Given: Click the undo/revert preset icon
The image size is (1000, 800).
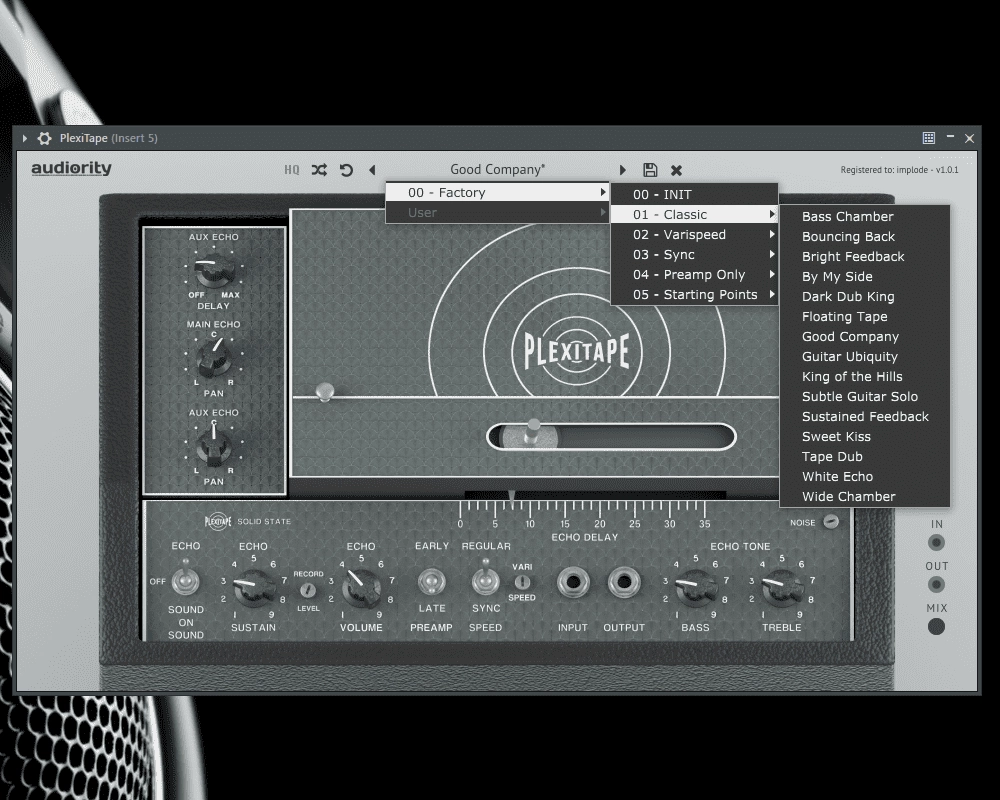Looking at the screenshot, I should [x=346, y=170].
